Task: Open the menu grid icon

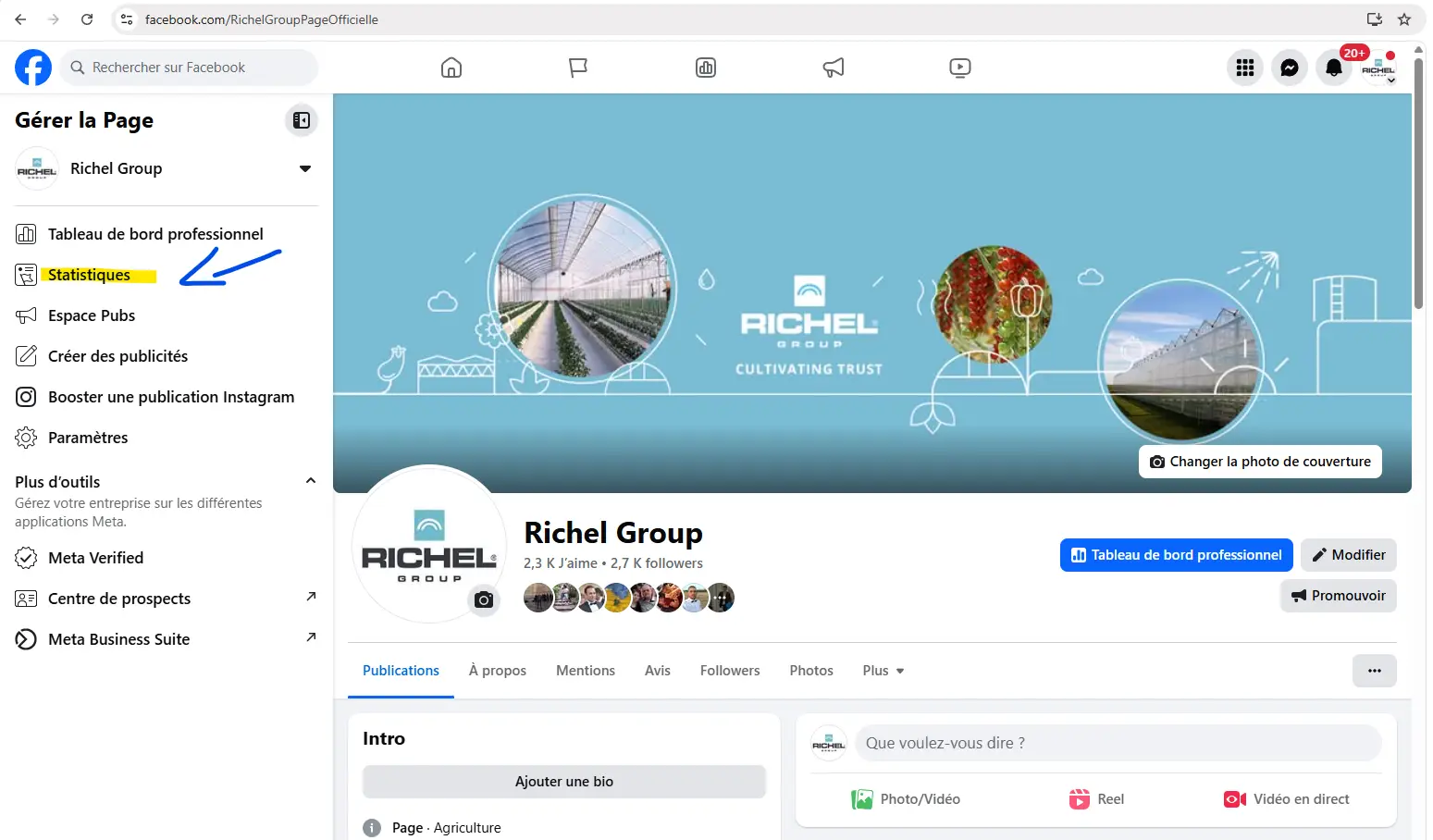Action: coord(1245,68)
